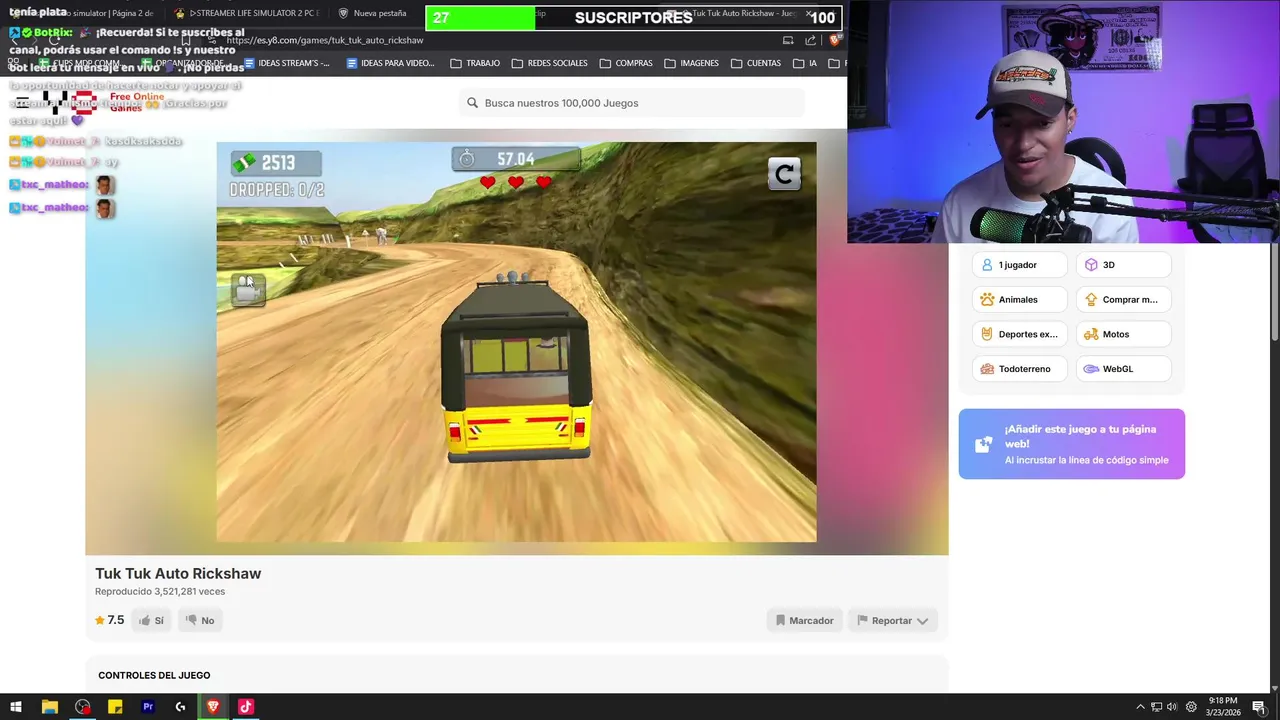
Task: Open the network tray icon
Action: [x=1156, y=707]
